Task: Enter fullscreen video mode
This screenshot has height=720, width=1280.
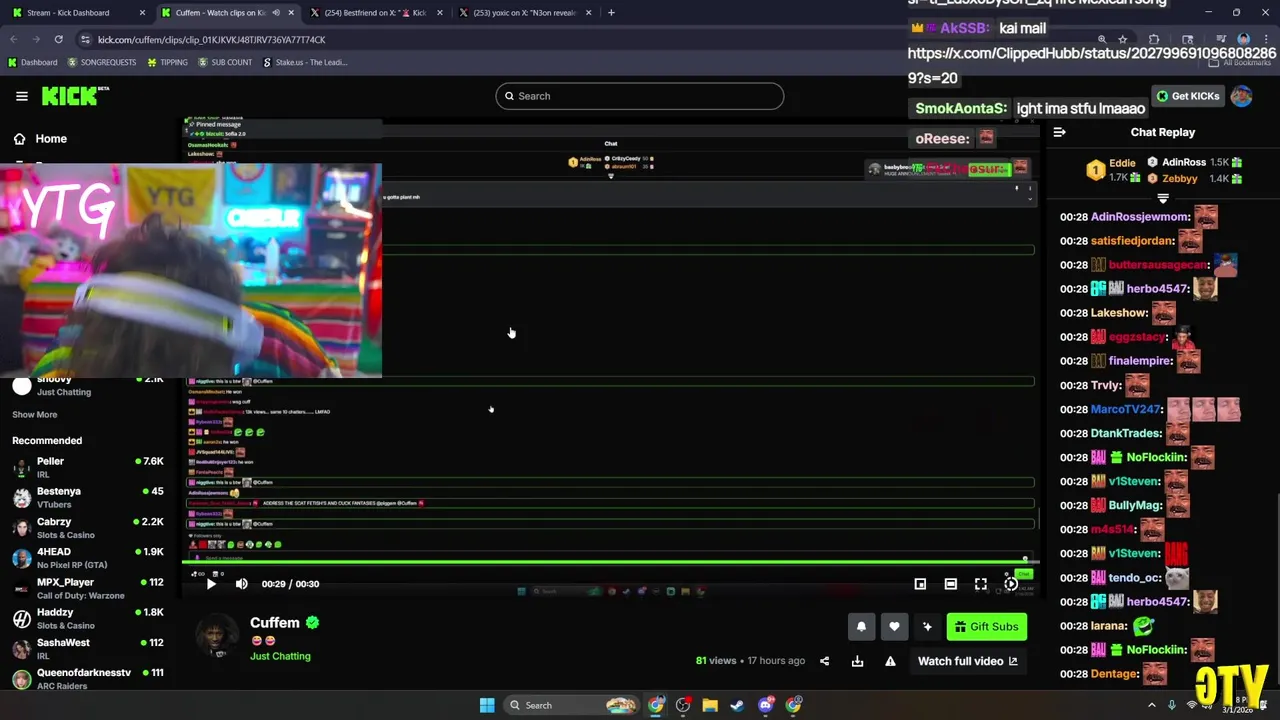Action: pos(980,584)
